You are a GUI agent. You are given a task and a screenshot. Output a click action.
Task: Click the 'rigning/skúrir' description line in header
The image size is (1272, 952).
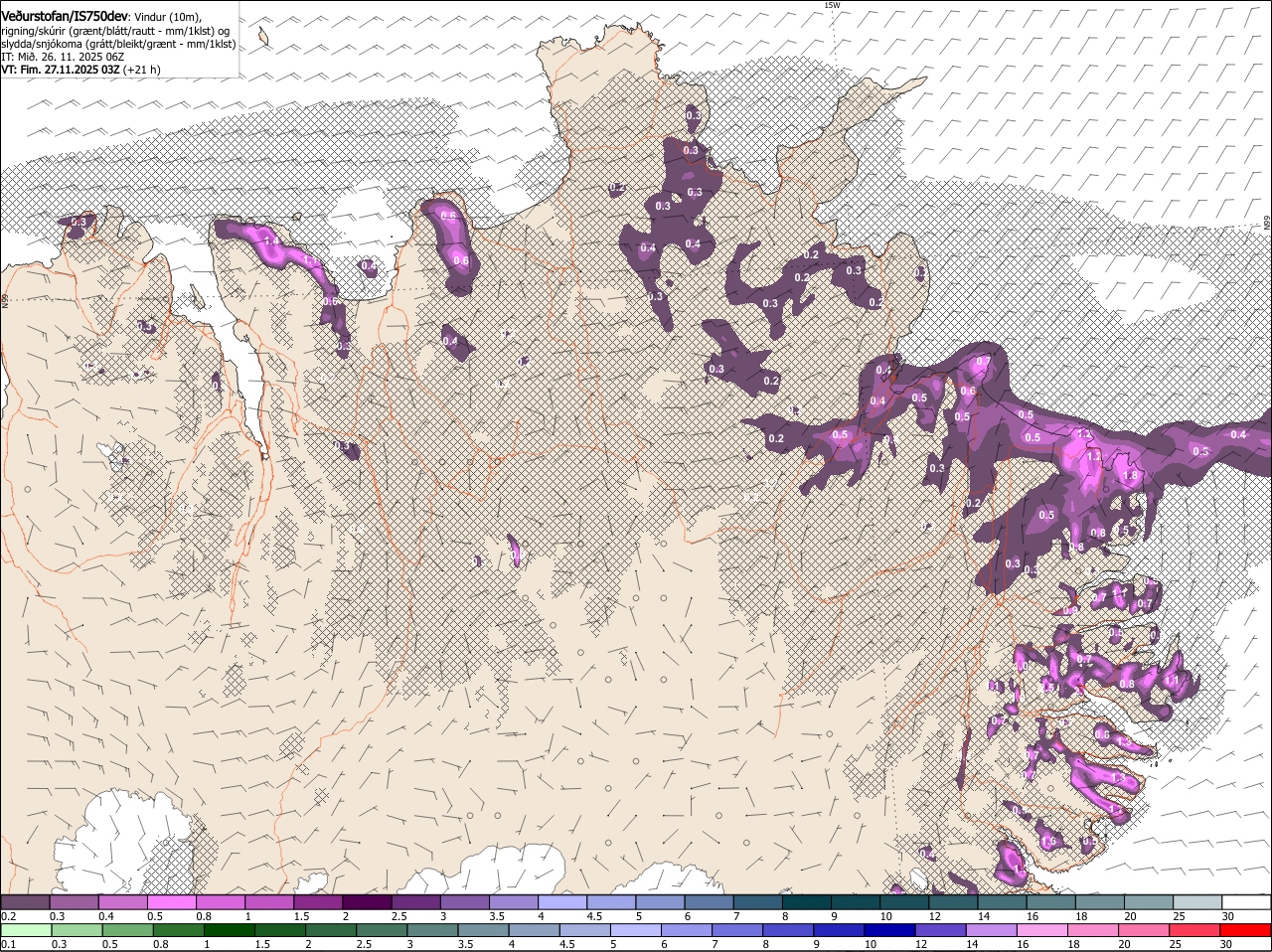click(115, 30)
